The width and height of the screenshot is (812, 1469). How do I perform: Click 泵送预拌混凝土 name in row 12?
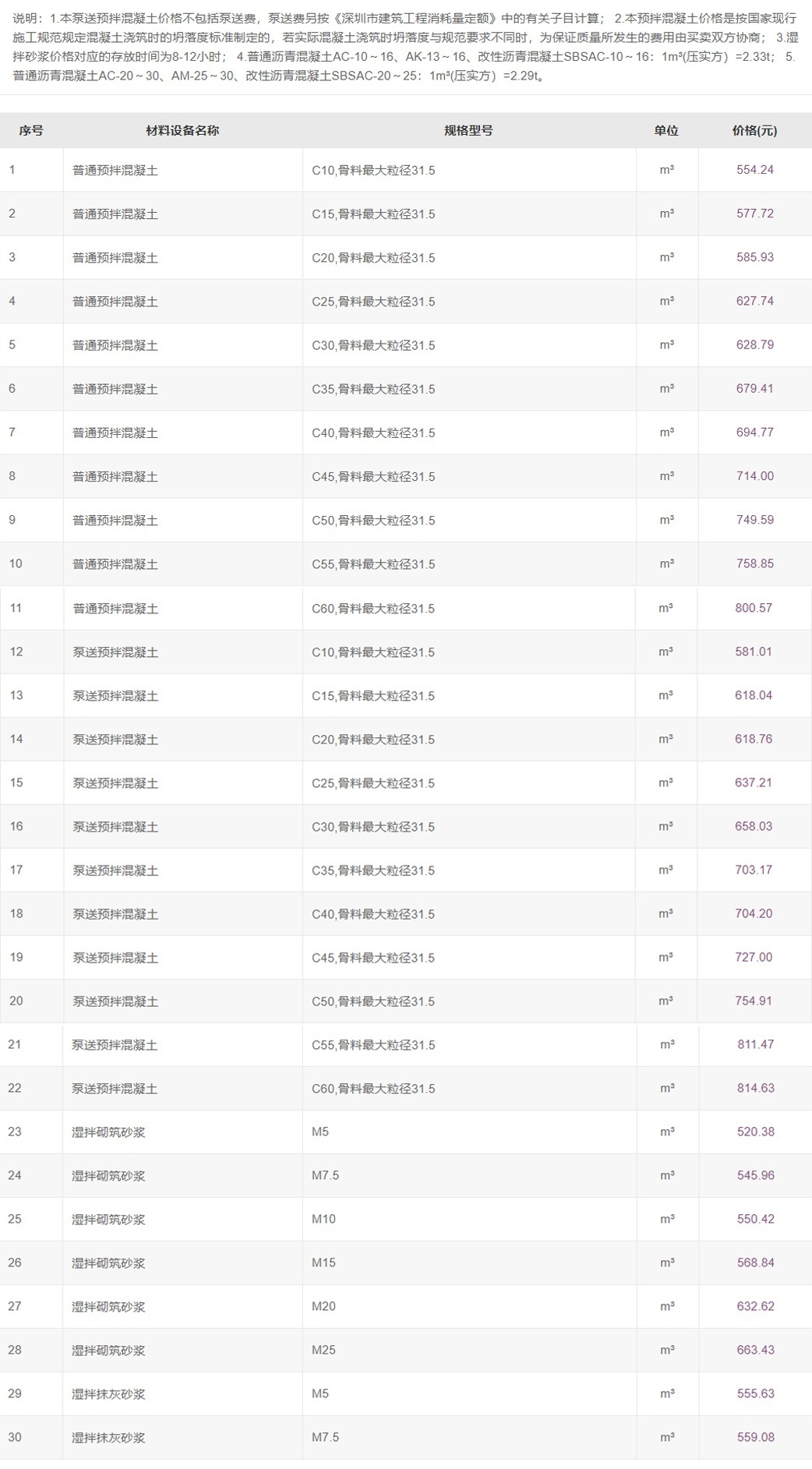[115, 652]
